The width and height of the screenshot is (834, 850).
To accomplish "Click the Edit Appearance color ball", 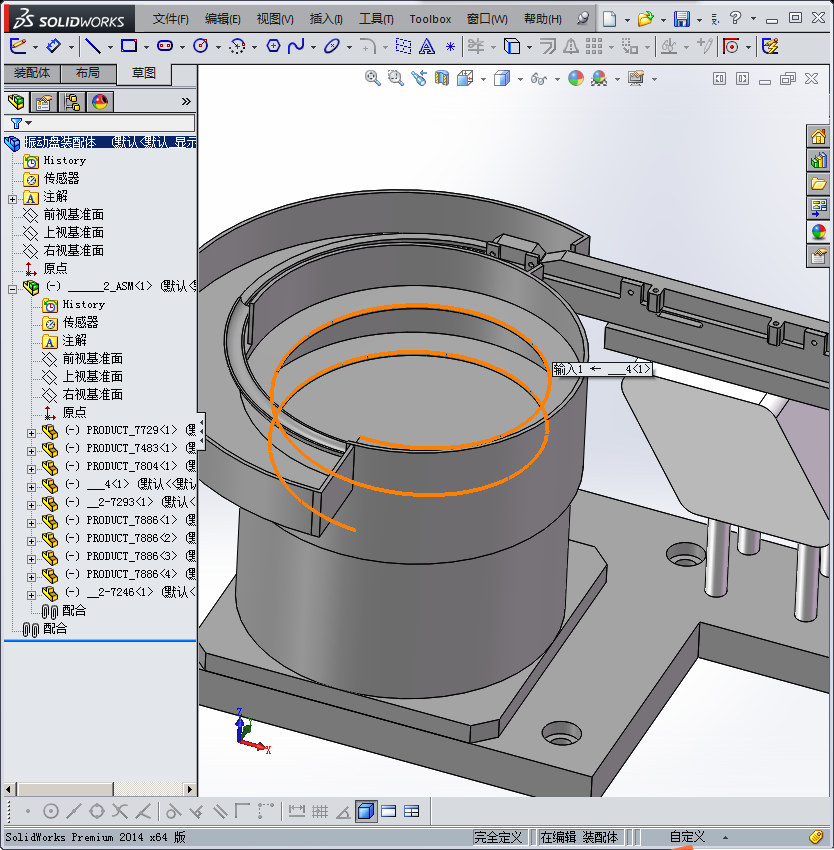I will coord(575,79).
